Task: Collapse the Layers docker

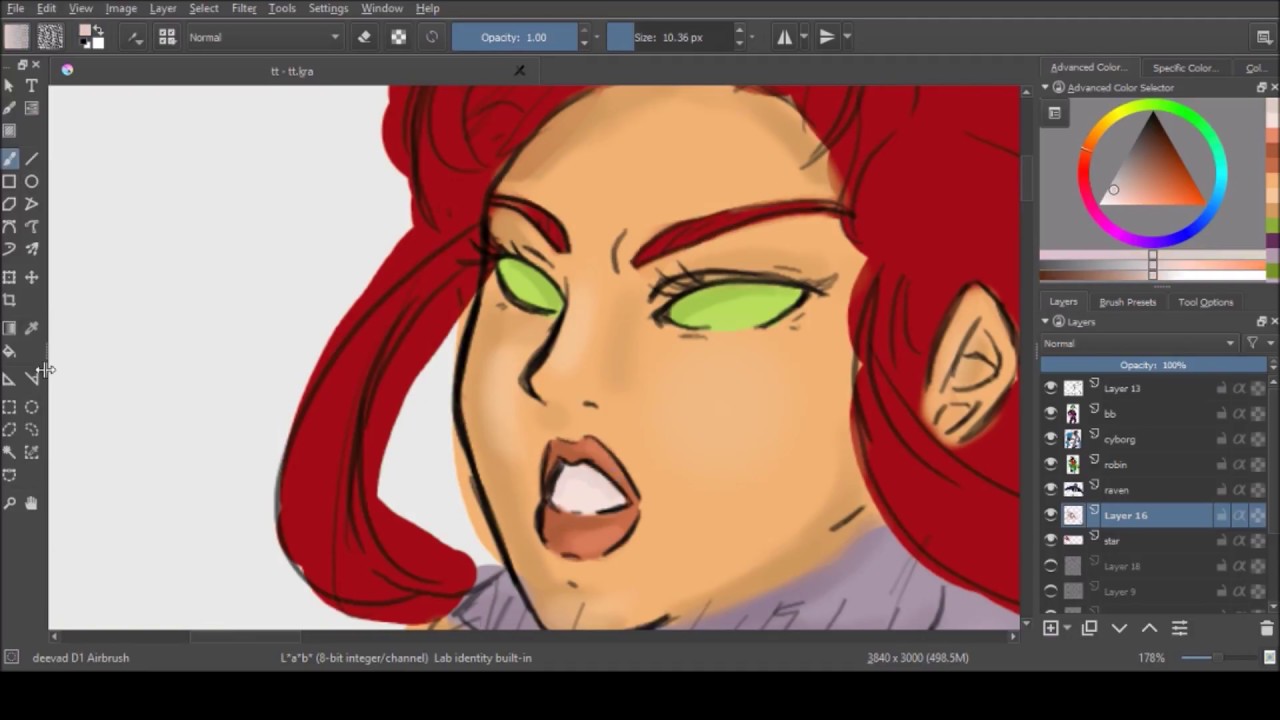Action: click(1045, 322)
